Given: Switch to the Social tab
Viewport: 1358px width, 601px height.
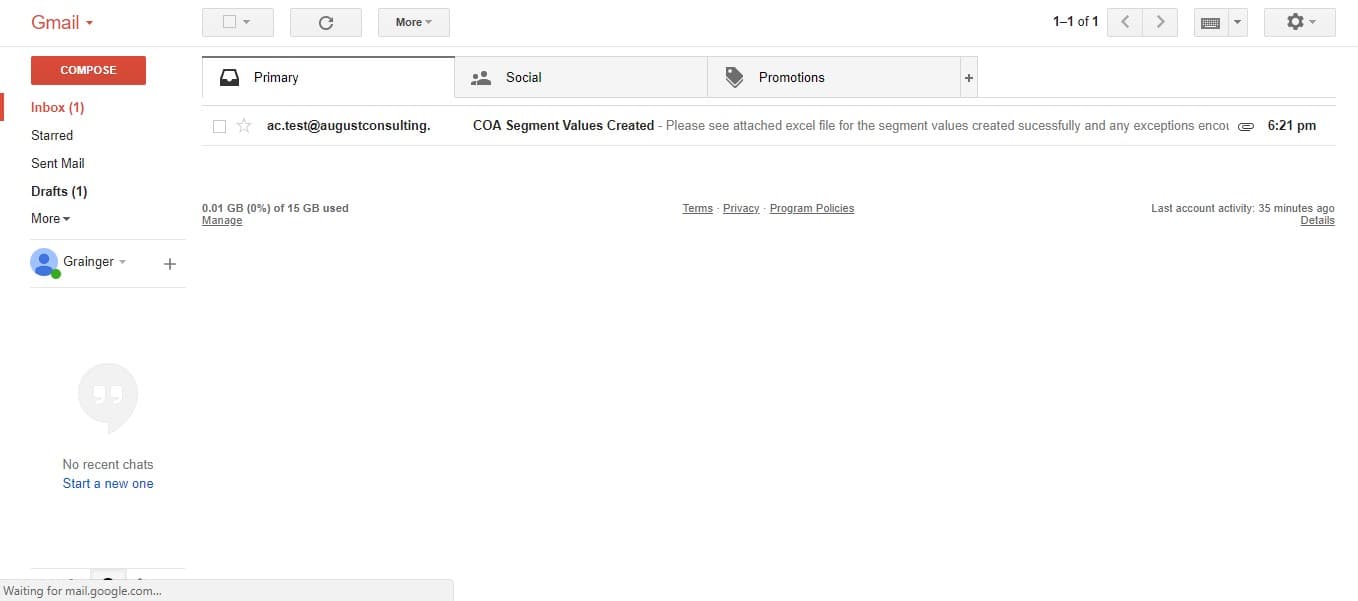Looking at the screenshot, I should (x=581, y=77).
